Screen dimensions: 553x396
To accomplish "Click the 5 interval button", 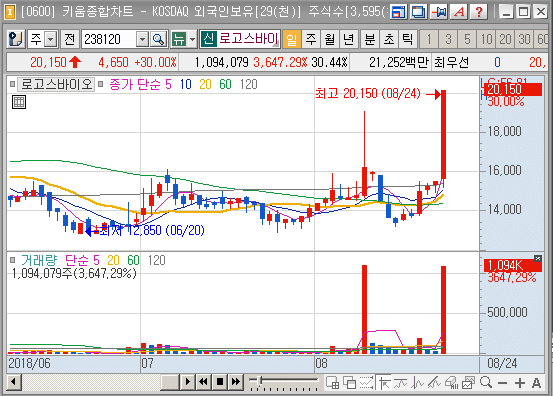I will coord(467,39).
